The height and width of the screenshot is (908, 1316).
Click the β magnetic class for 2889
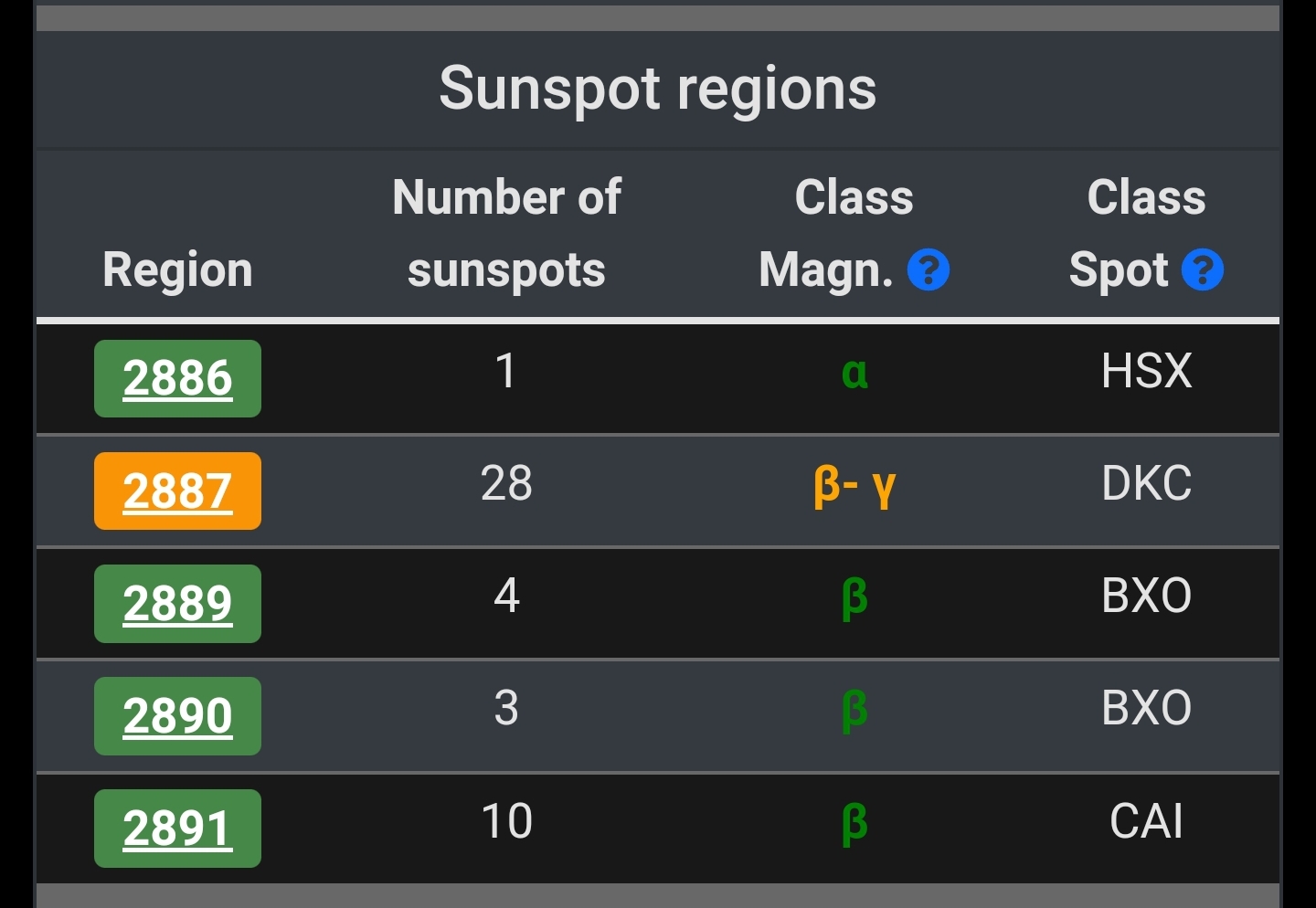[854, 599]
